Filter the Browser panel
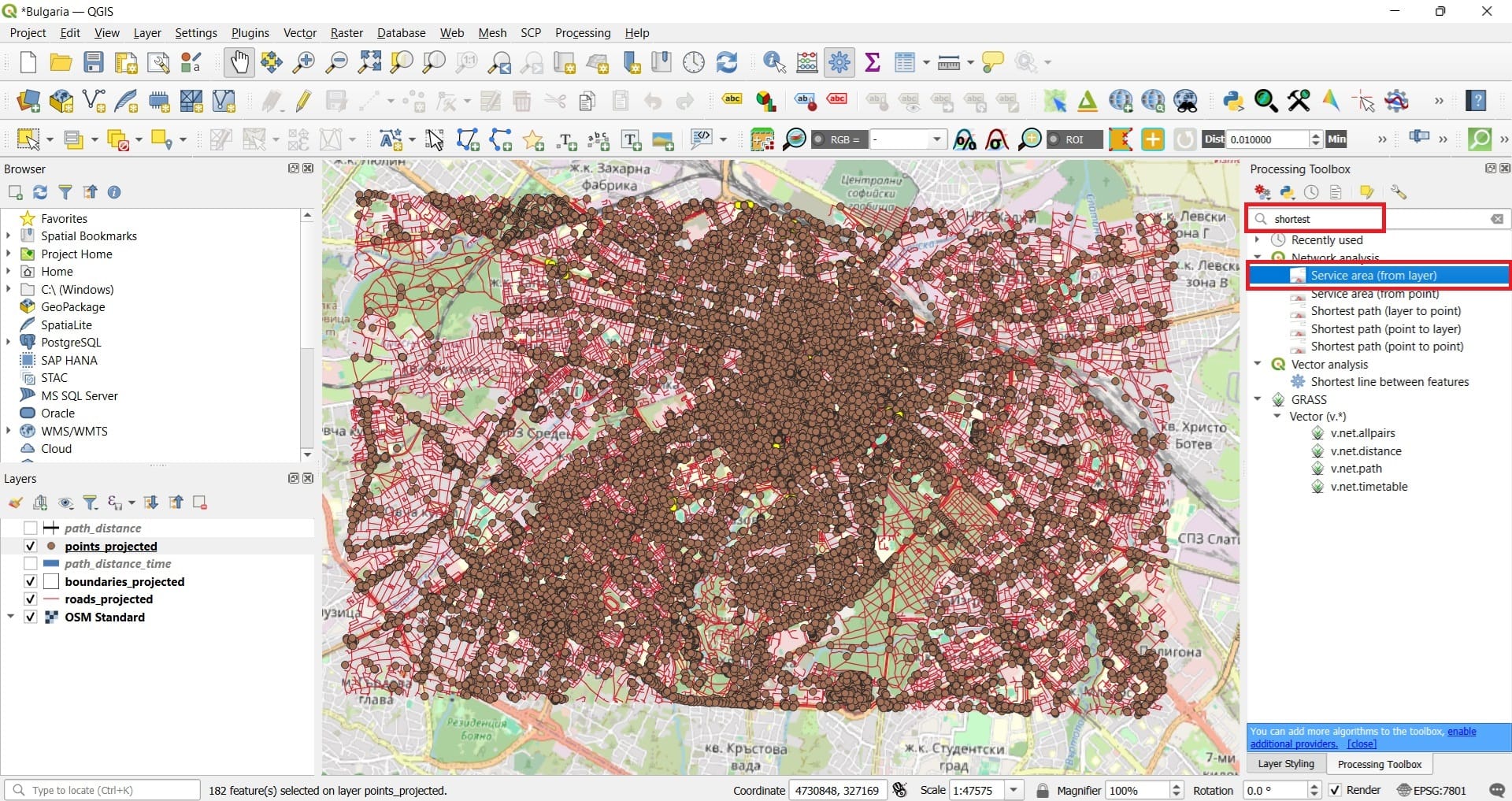This screenshot has height=801, width=1512. 65,192
